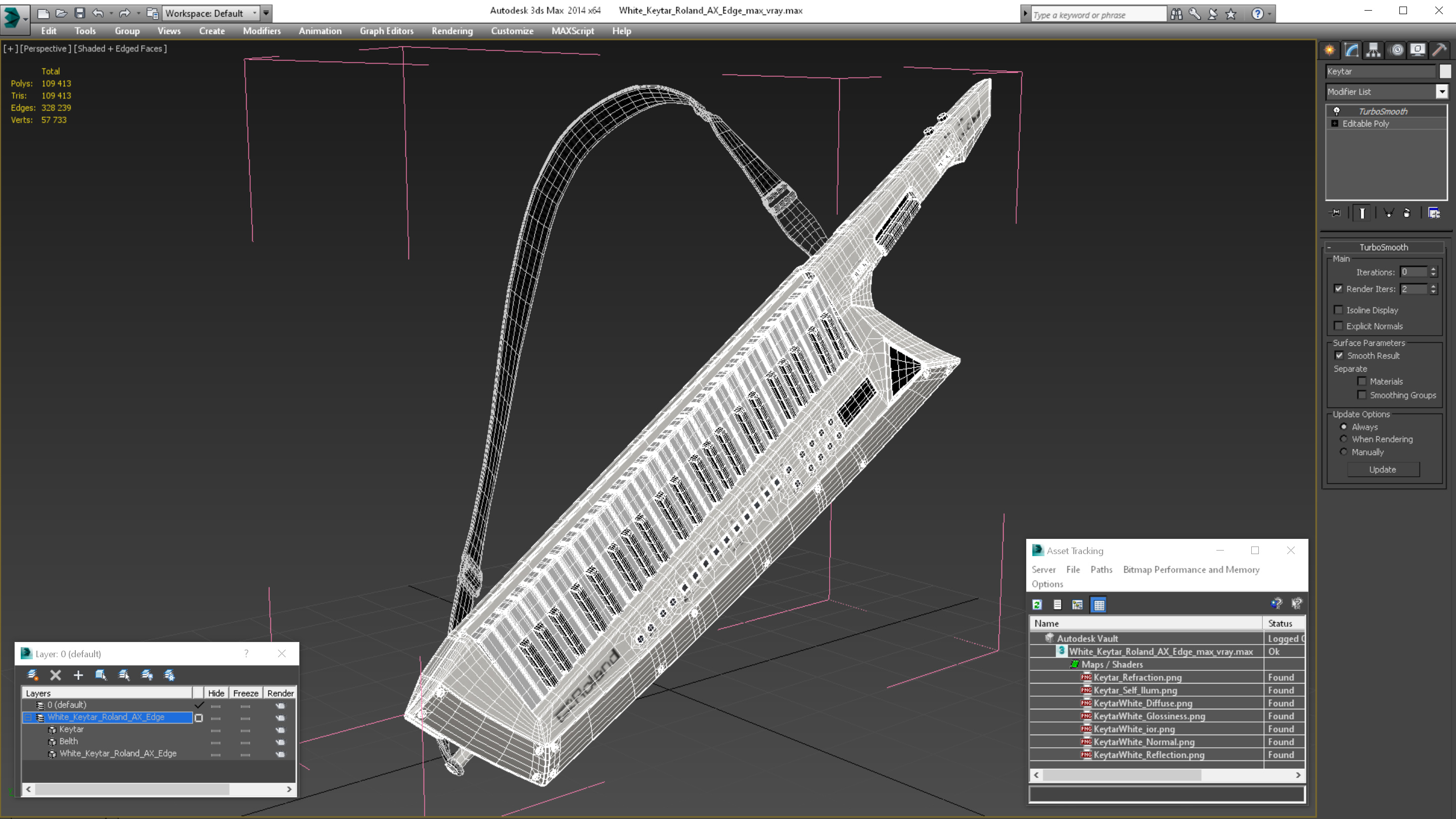Click Hide/Unhide All Layers icon
Screen dimensions: 1456x819
[x=147, y=675]
